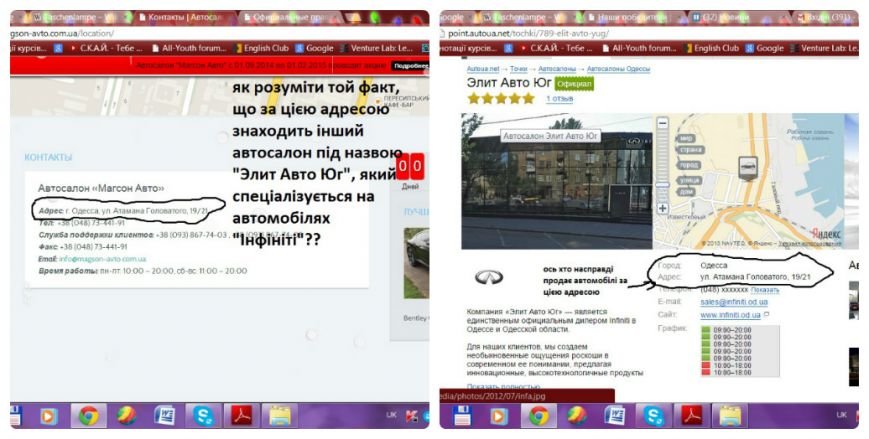Set map zoom to 'дом' level
The width and height of the screenshot is (869, 439).
coord(686,191)
